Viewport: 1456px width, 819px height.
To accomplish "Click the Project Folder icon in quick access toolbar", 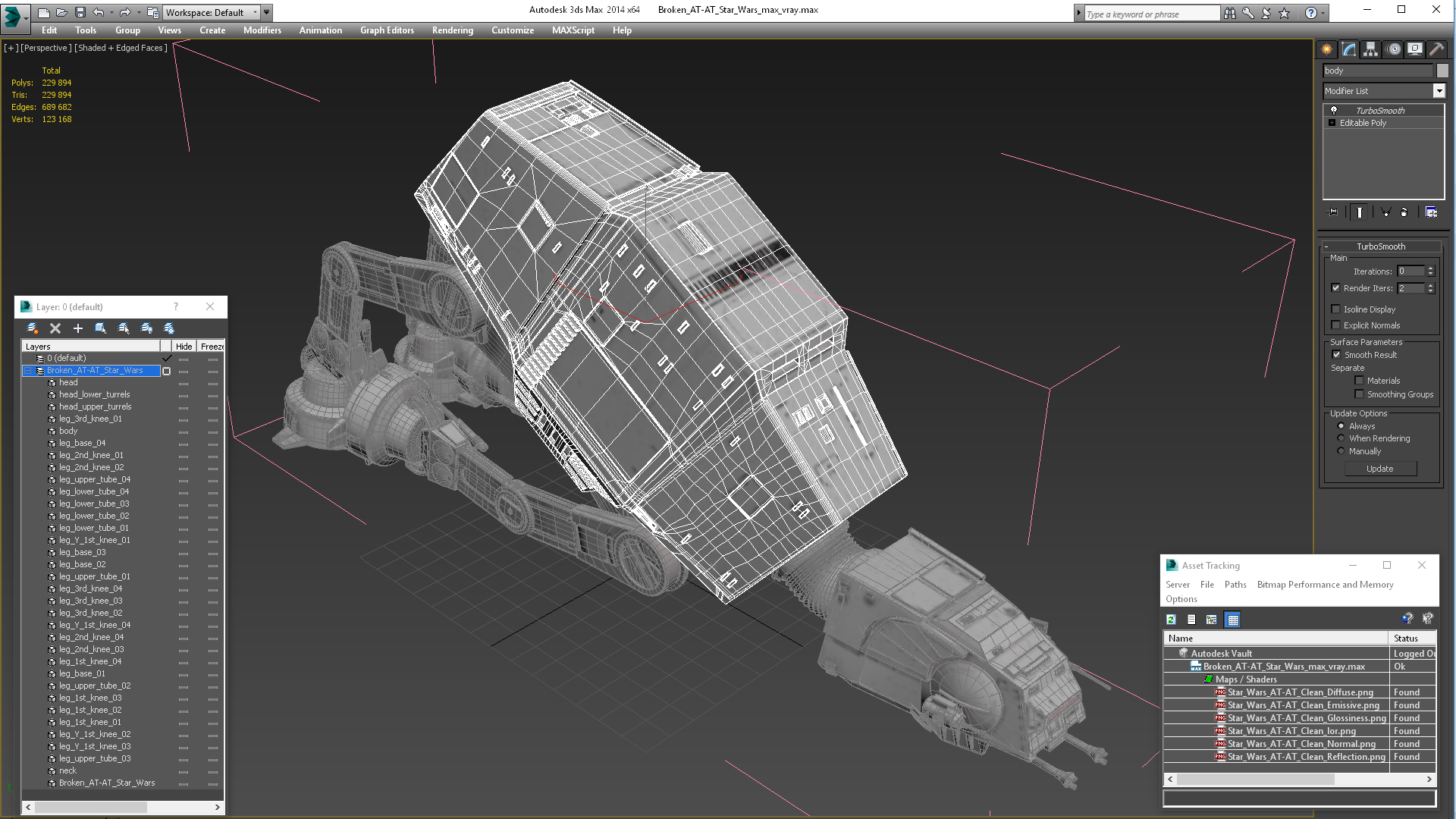I will coord(152,12).
